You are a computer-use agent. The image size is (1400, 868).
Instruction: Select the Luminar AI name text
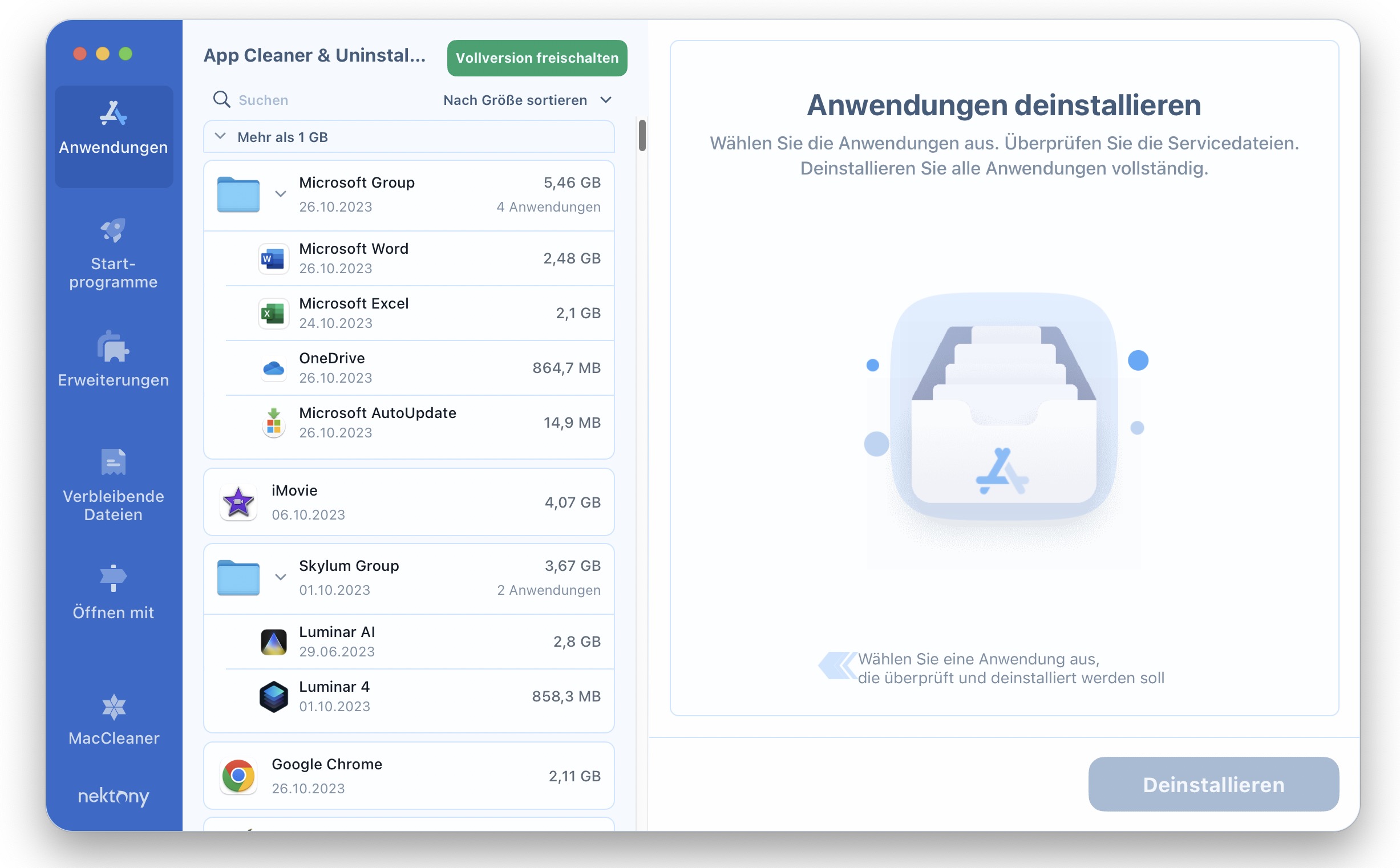[x=337, y=632]
